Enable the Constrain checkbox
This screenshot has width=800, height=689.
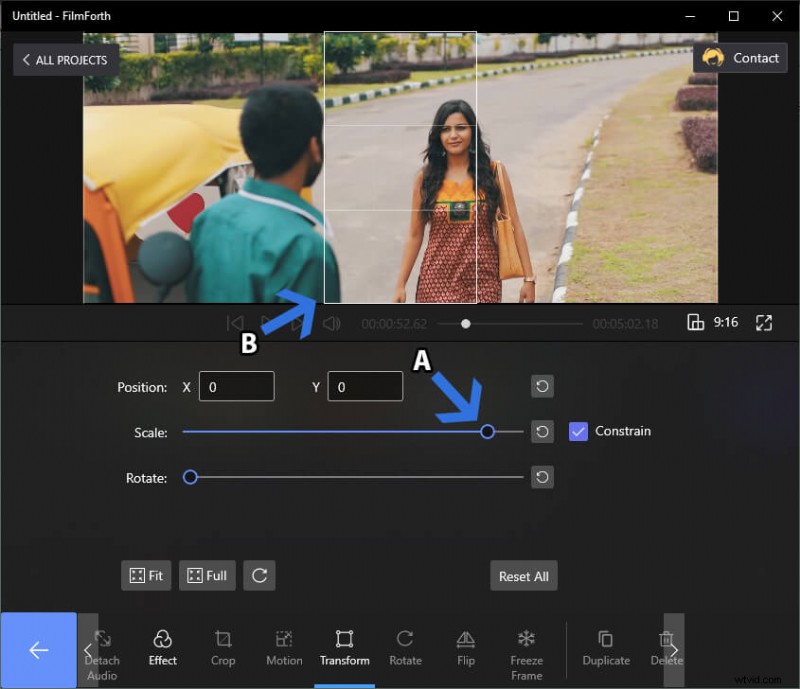coord(577,431)
